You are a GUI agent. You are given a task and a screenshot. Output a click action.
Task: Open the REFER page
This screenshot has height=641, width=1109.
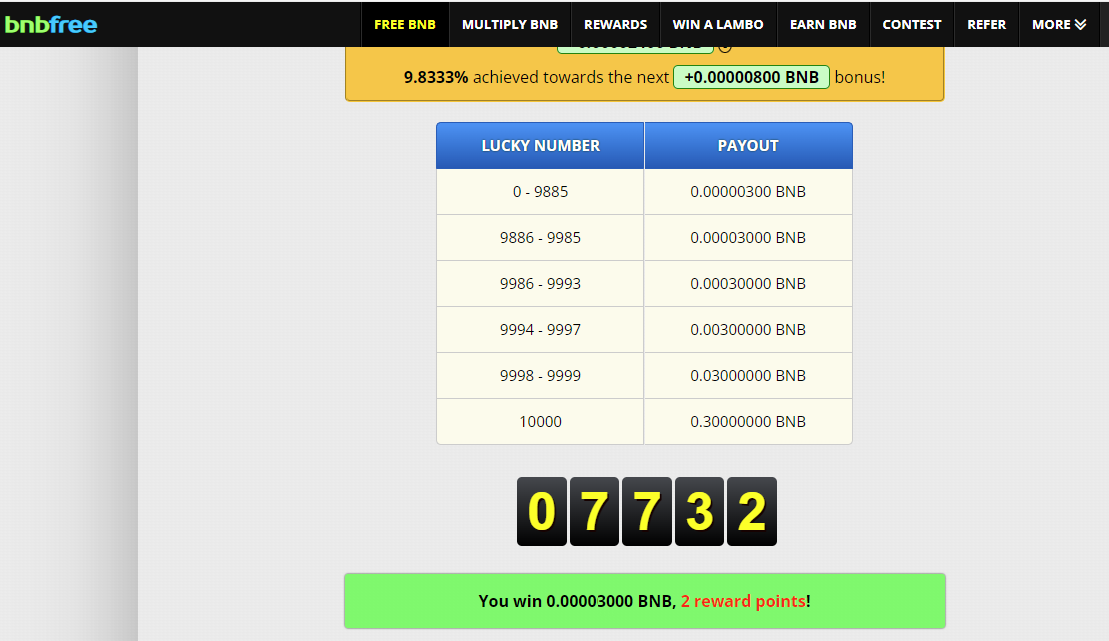pyautogui.click(x=986, y=24)
